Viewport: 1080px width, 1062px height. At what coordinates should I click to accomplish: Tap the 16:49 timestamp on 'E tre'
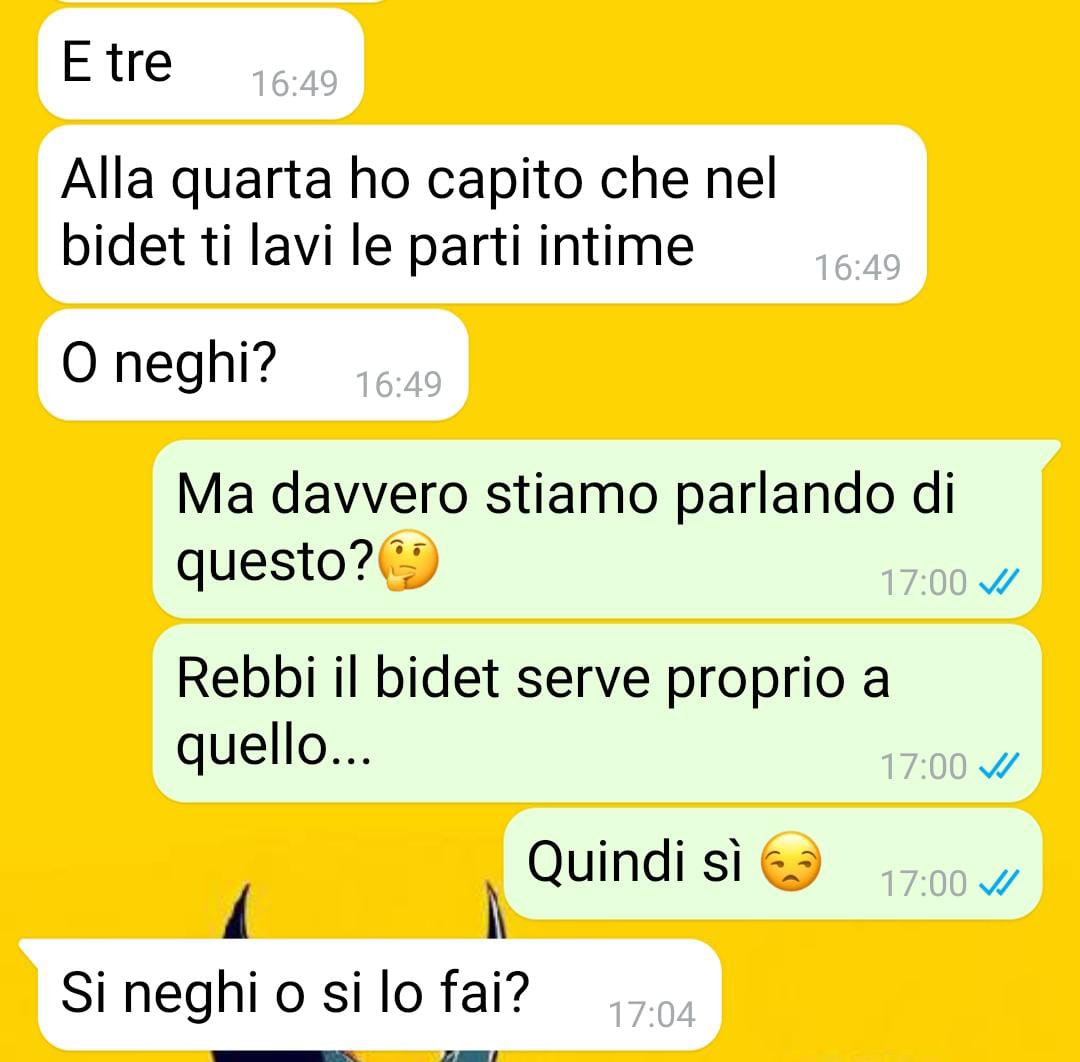295,84
